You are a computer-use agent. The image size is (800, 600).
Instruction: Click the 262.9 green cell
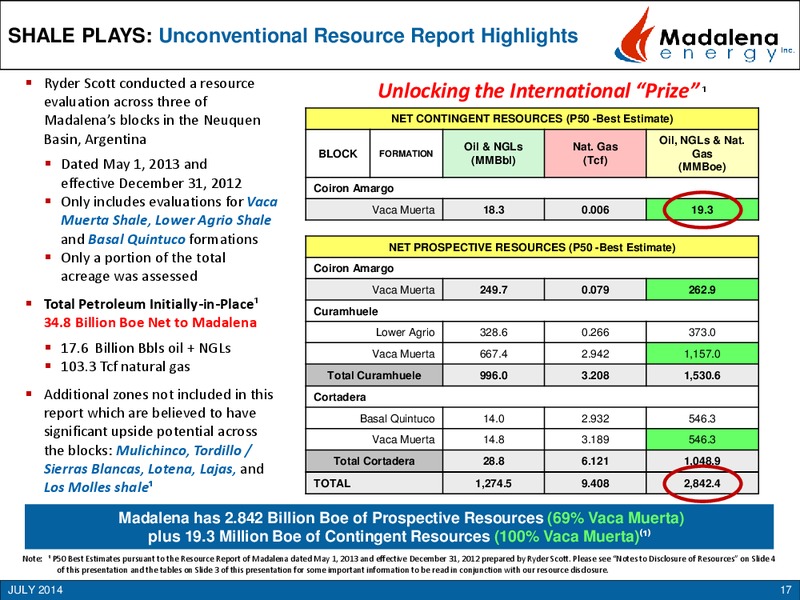[702, 290]
